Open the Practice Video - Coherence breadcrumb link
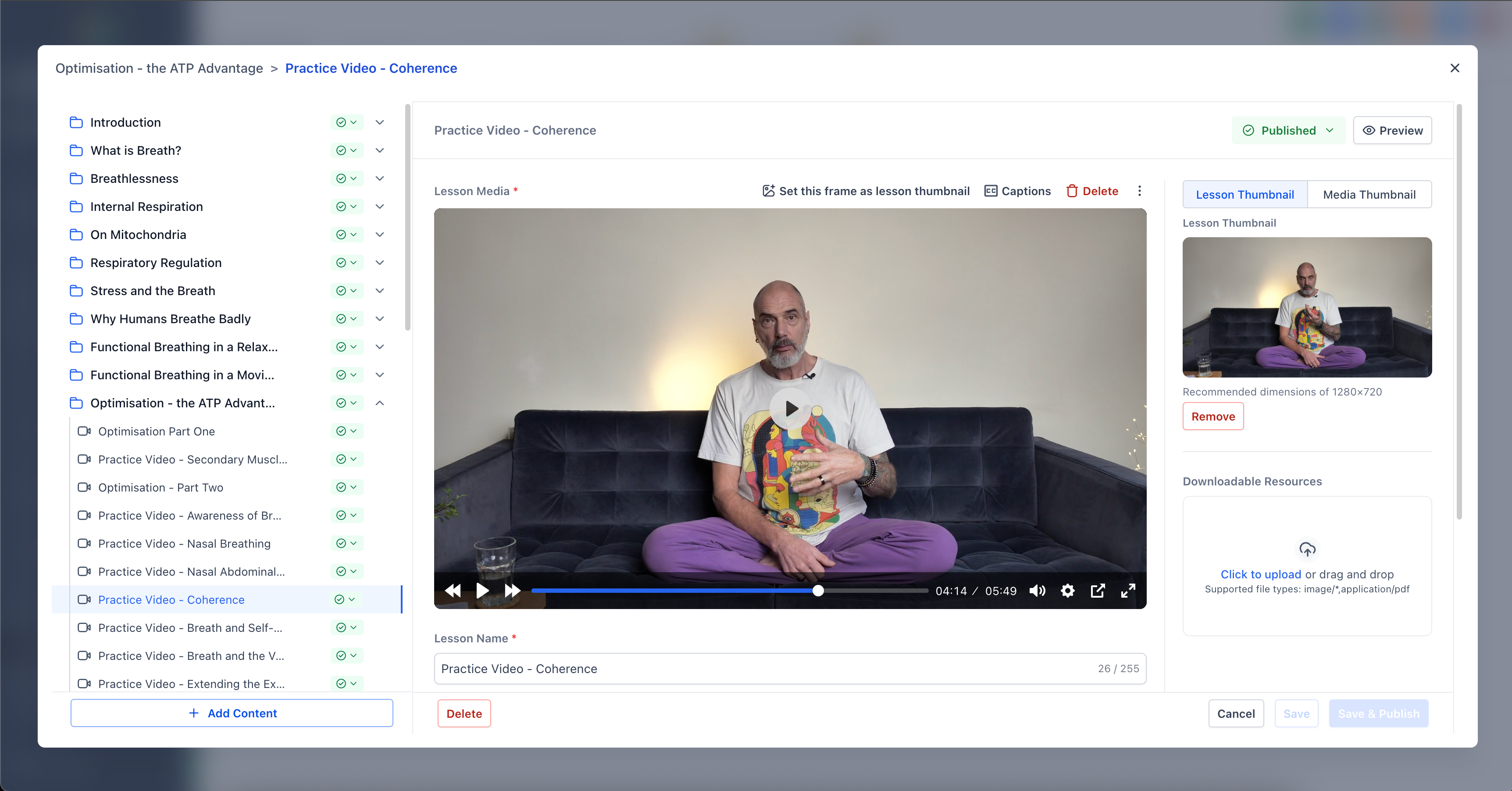This screenshot has width=1512, height=791. pos(371,68)
